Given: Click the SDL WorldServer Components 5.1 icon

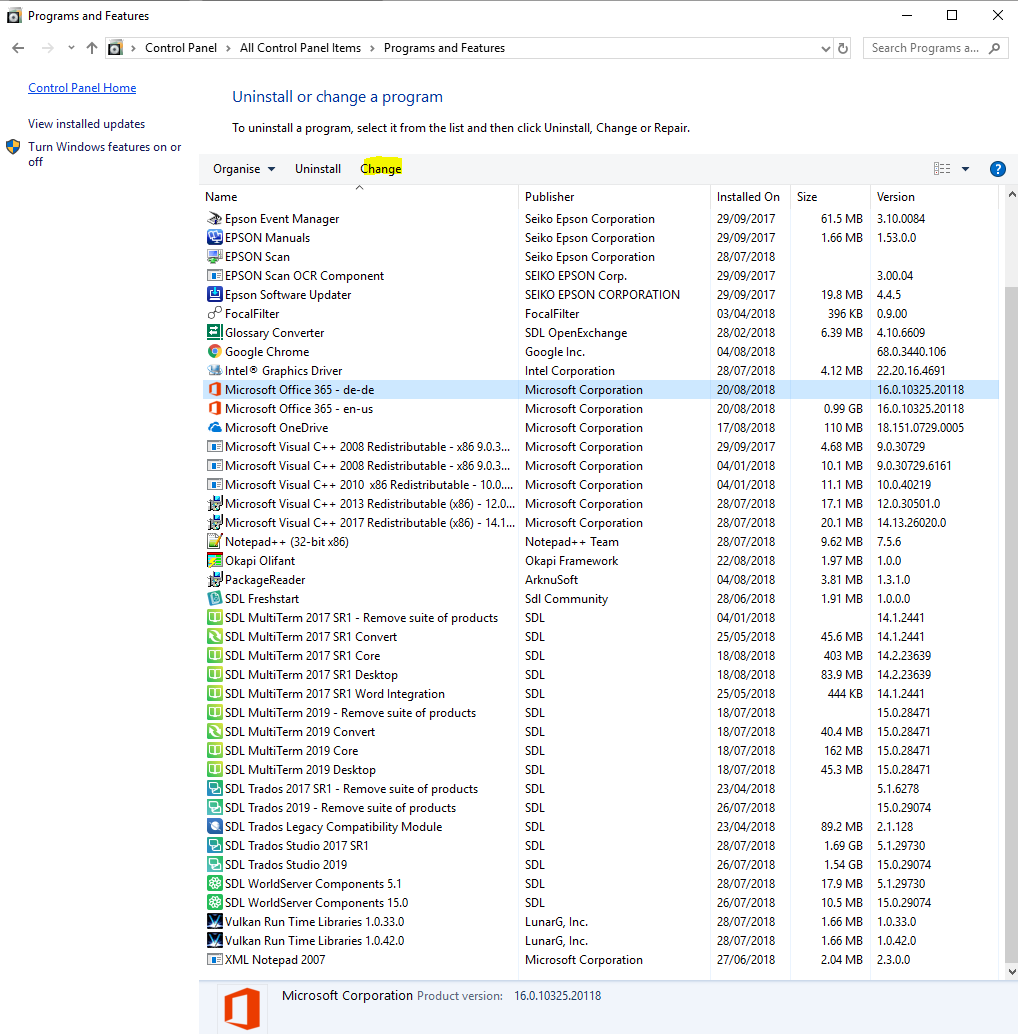Looking at the screenshot, I should pyautogui.click(x=214, y=884).
